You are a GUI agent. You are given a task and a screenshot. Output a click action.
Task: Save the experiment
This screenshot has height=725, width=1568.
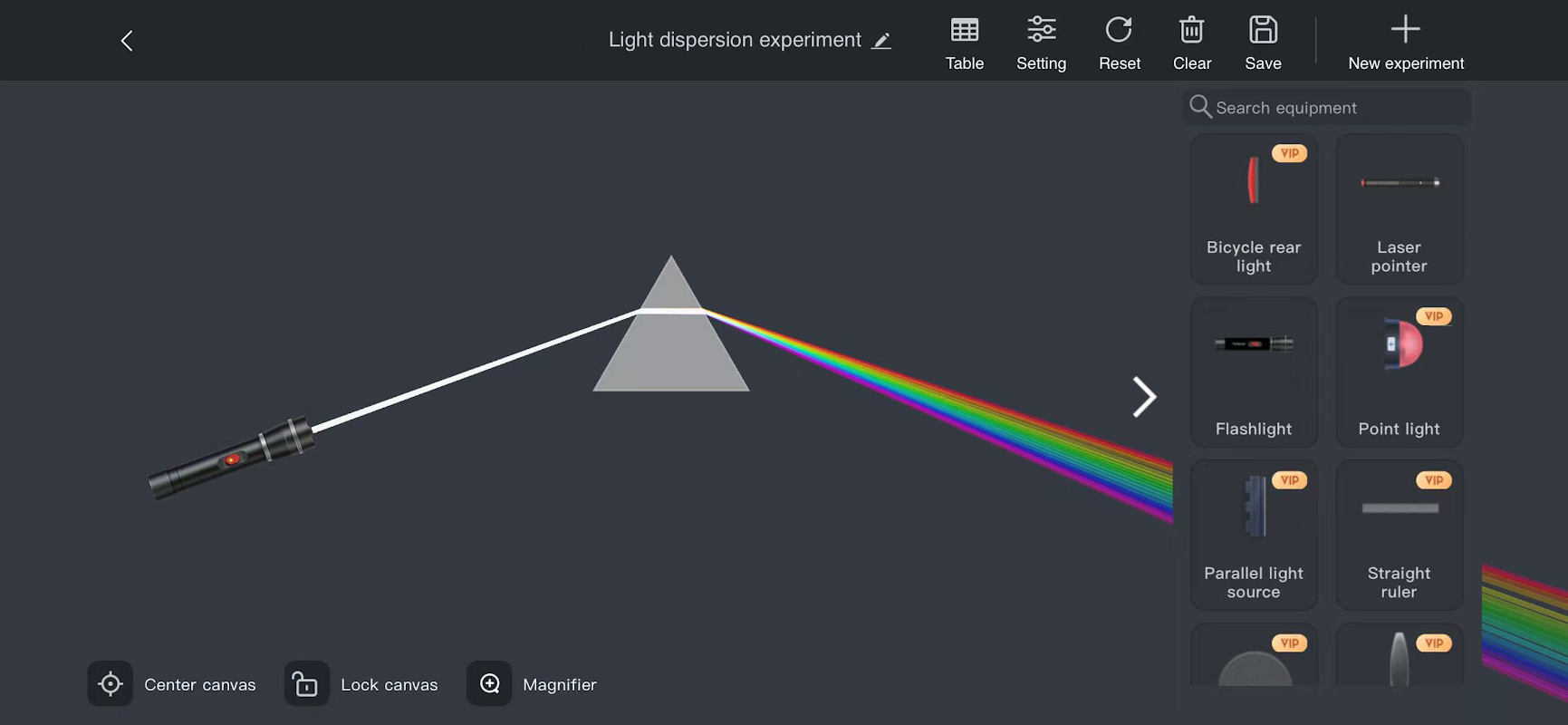[1263, 43]
